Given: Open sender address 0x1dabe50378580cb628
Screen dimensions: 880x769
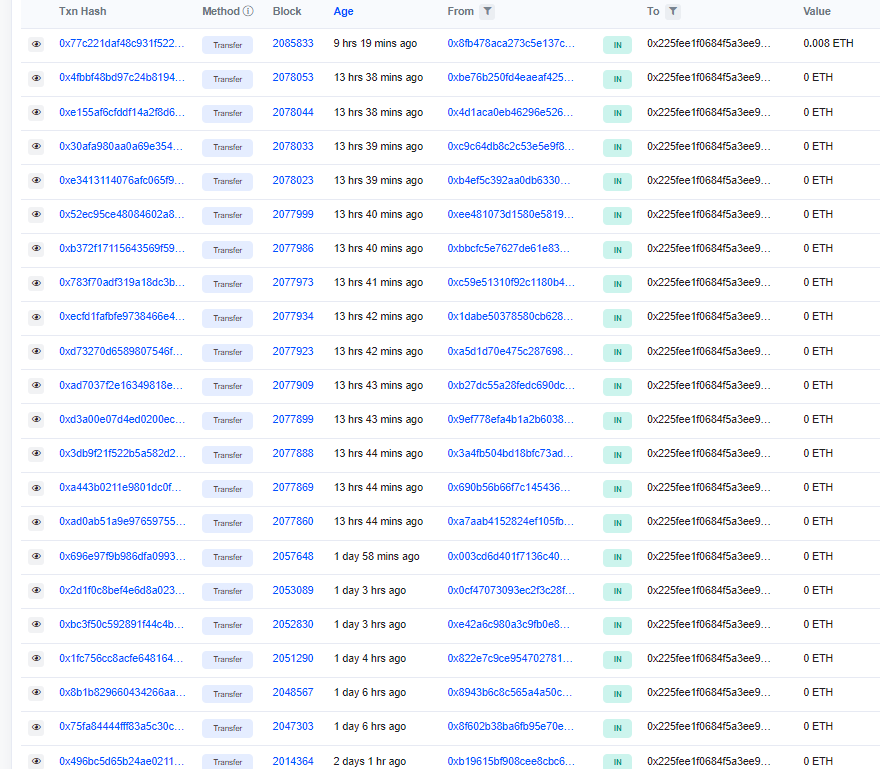Looking at the screenshot, I should (x=510, y=317).
